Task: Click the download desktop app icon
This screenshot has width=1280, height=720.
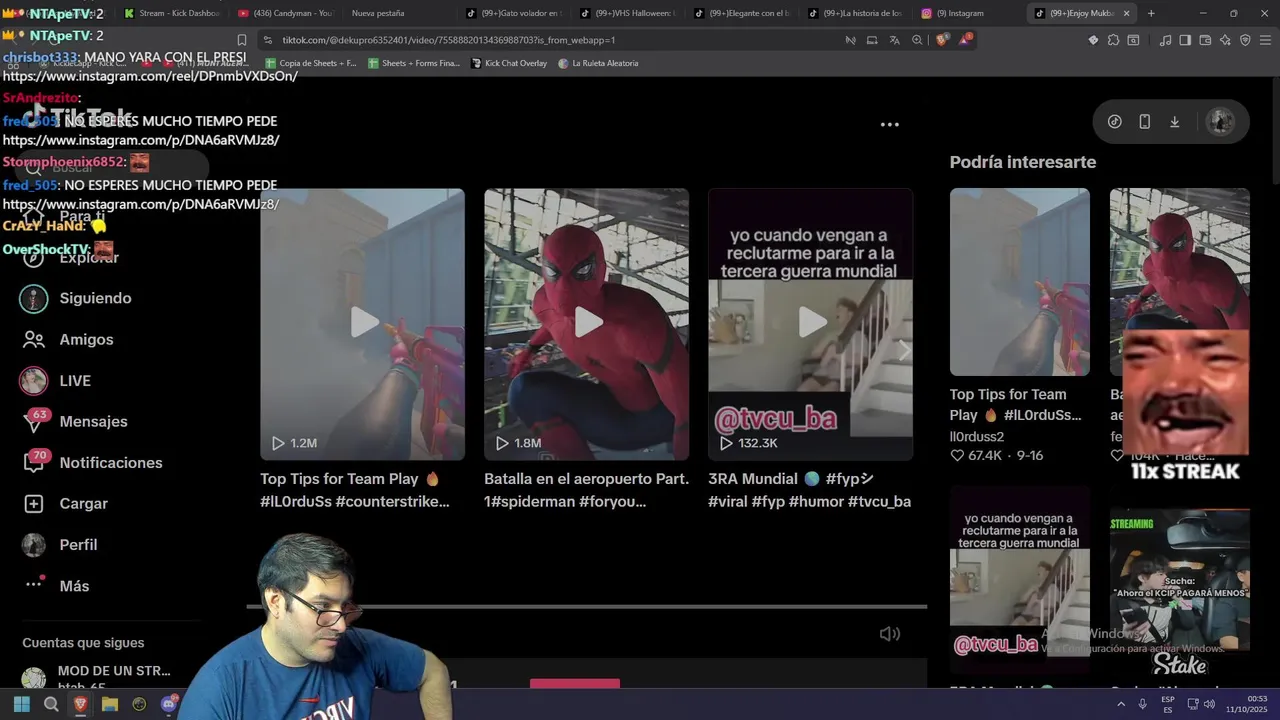Action: point(1175,122)
